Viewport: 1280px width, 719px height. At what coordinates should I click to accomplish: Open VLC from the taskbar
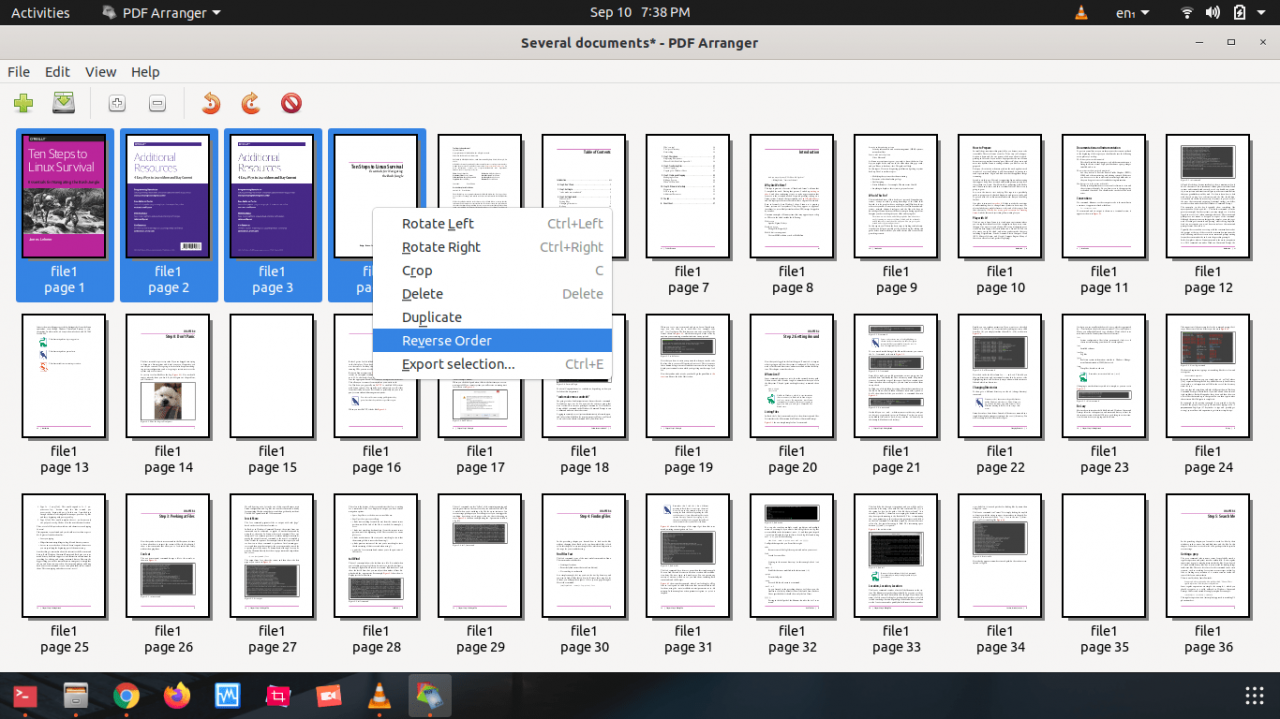tap(379, 696)
